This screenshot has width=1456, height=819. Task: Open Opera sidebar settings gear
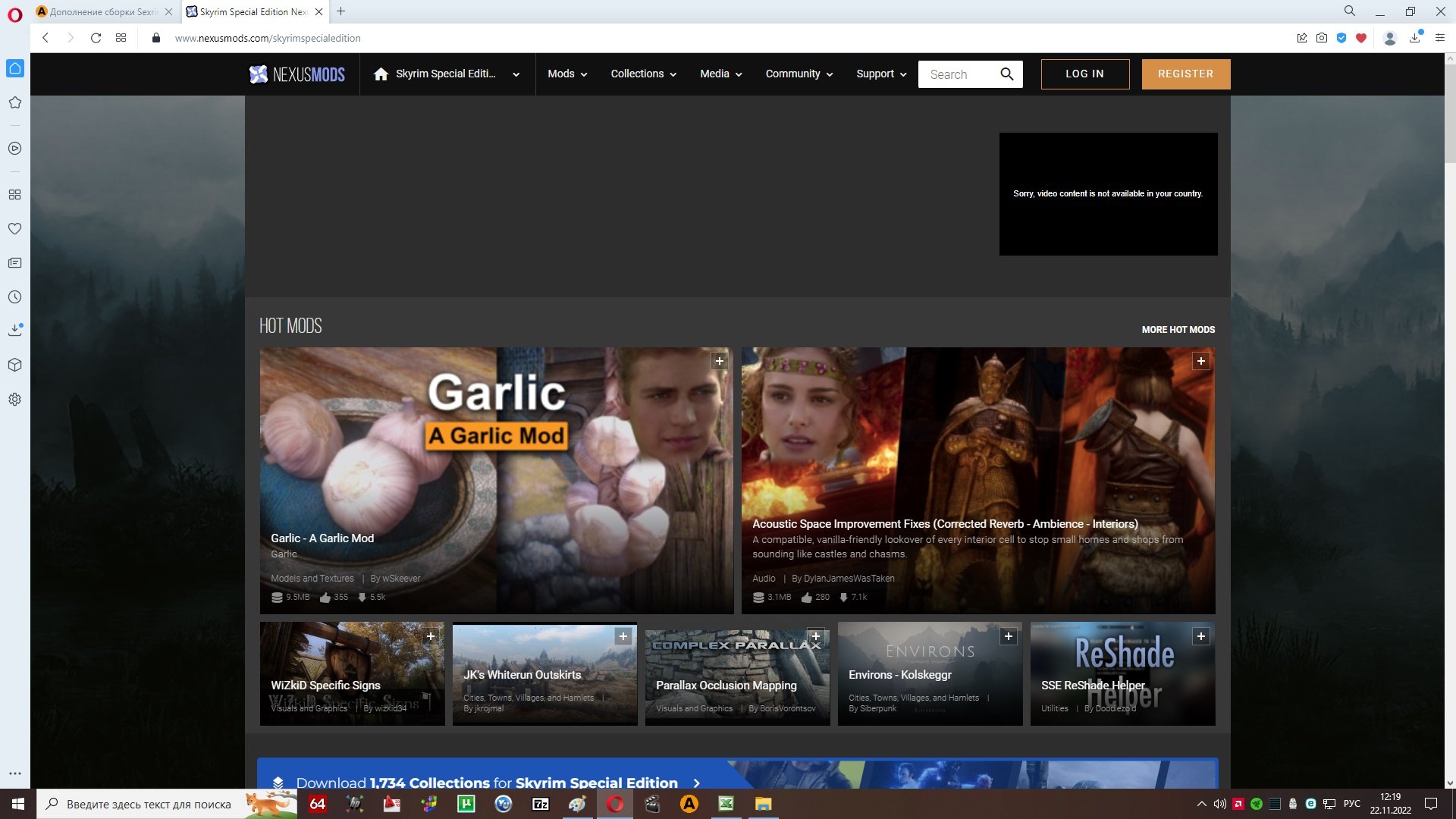pyautogui.click(x=14, y=400)
